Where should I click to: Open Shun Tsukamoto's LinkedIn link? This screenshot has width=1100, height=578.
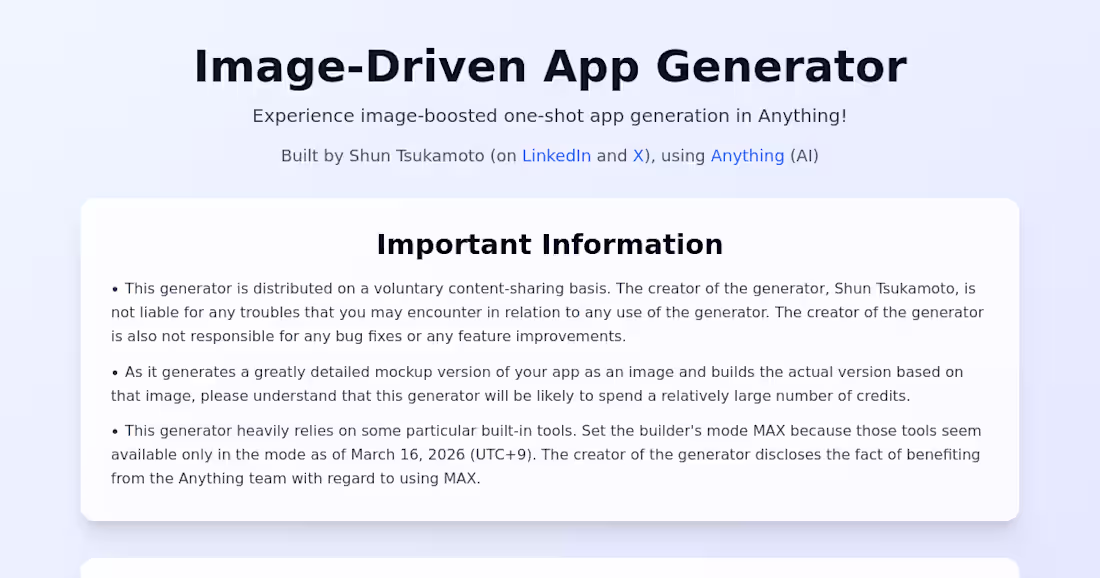click(x=556, y=156)
